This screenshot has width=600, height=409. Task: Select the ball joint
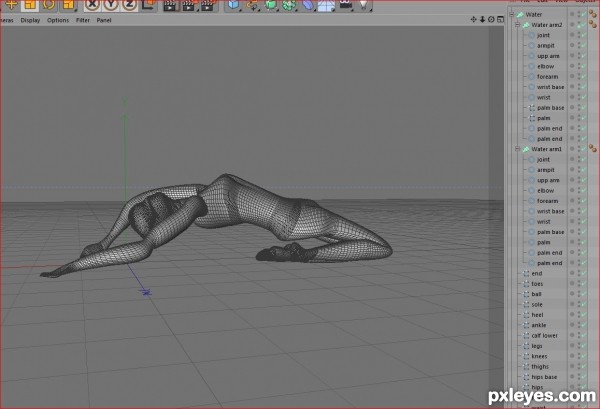[x=536, y=294]
